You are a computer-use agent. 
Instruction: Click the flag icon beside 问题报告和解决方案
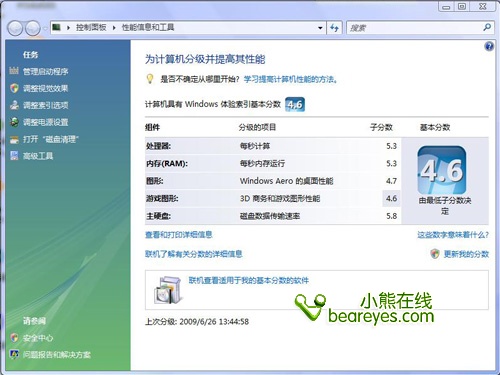coord(14,354)
